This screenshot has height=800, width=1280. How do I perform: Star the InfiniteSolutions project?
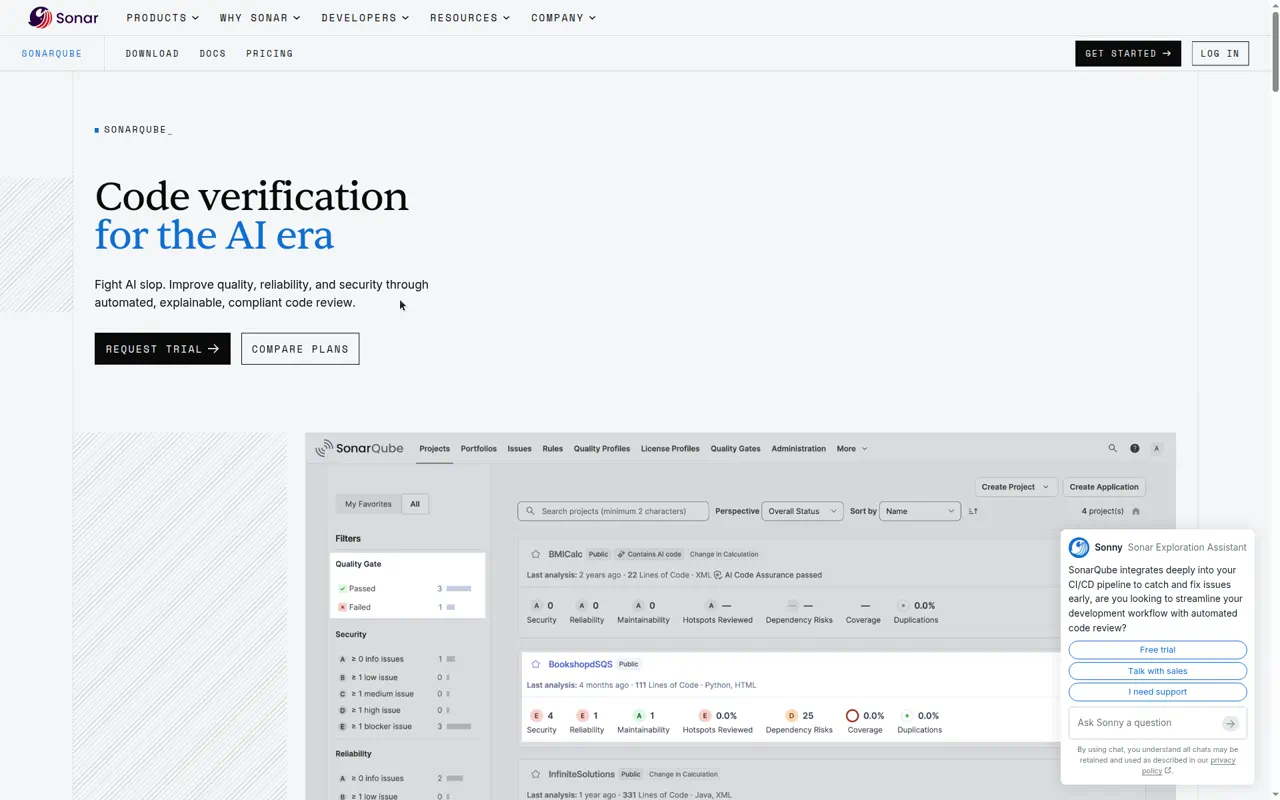pyautogui.click(x=536, y=774)
